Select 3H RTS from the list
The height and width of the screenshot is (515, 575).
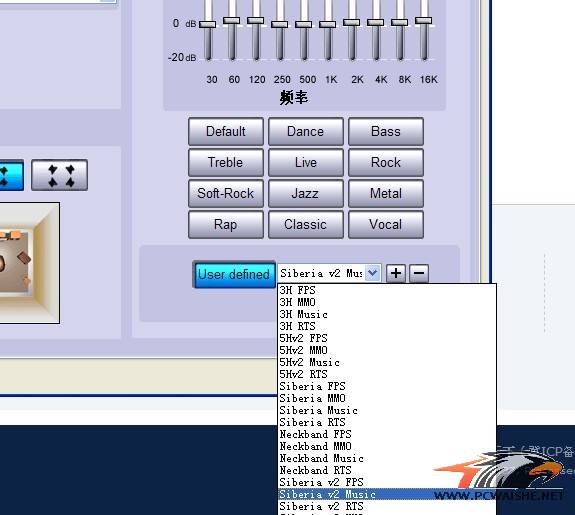pyautogui.click(x=387, y=326)
